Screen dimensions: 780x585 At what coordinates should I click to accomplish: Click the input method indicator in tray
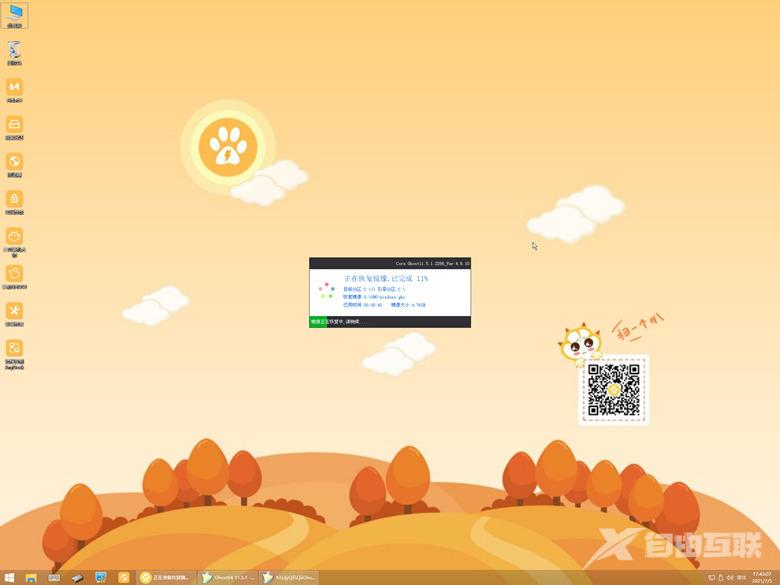click(741, 578)
